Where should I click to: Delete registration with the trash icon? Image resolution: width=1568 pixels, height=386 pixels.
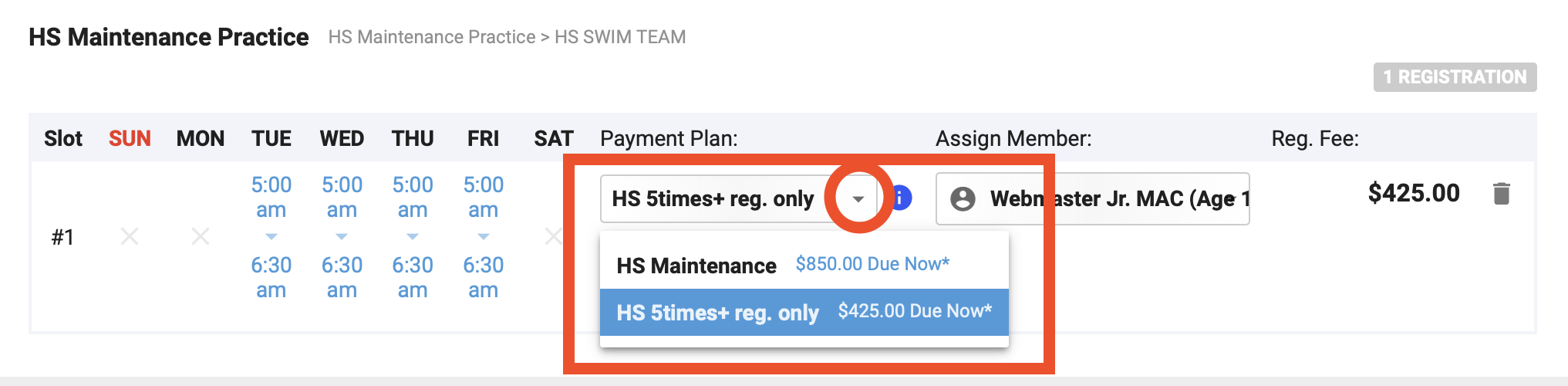pos(1500,194)
